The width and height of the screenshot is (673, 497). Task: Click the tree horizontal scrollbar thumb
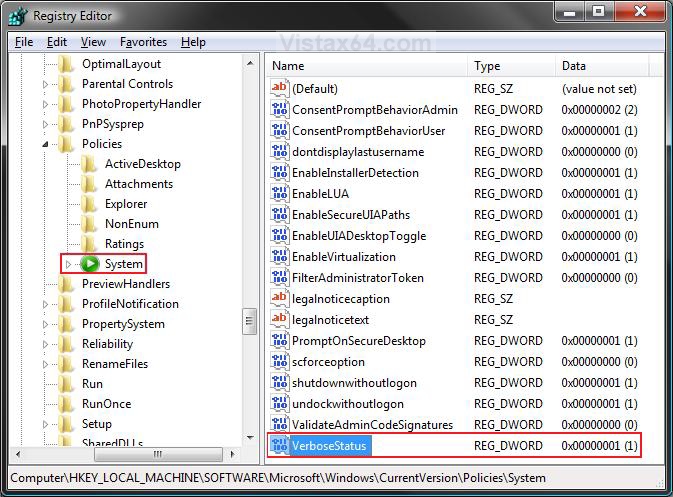pyautogui.click(x=158, y=454)
